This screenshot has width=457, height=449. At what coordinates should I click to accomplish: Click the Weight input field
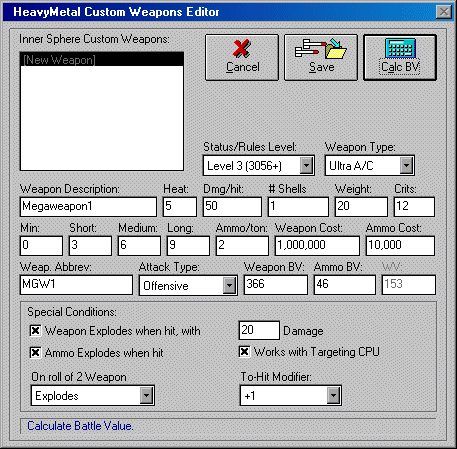click(x=361, y=207)
